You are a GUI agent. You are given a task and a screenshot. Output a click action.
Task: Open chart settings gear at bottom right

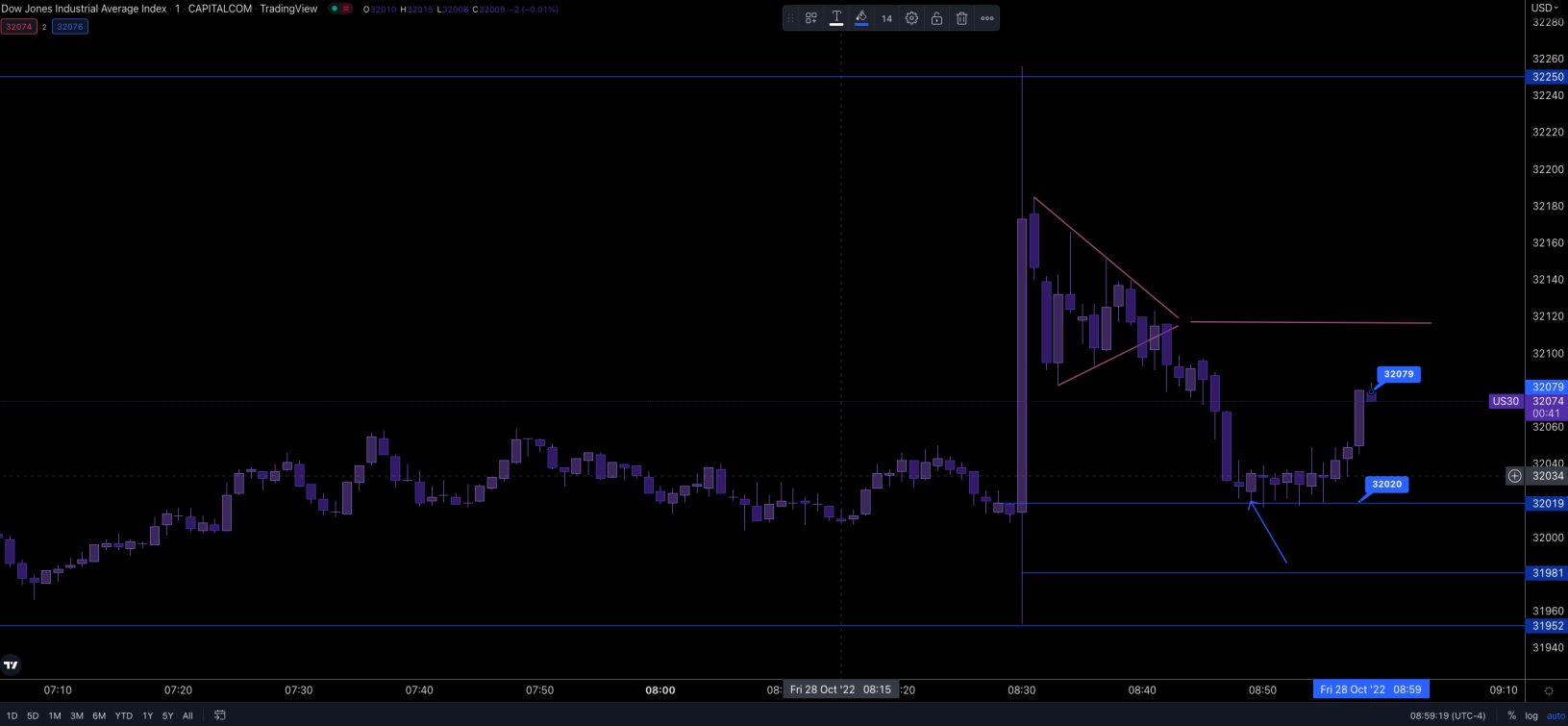click(1548, 690)
